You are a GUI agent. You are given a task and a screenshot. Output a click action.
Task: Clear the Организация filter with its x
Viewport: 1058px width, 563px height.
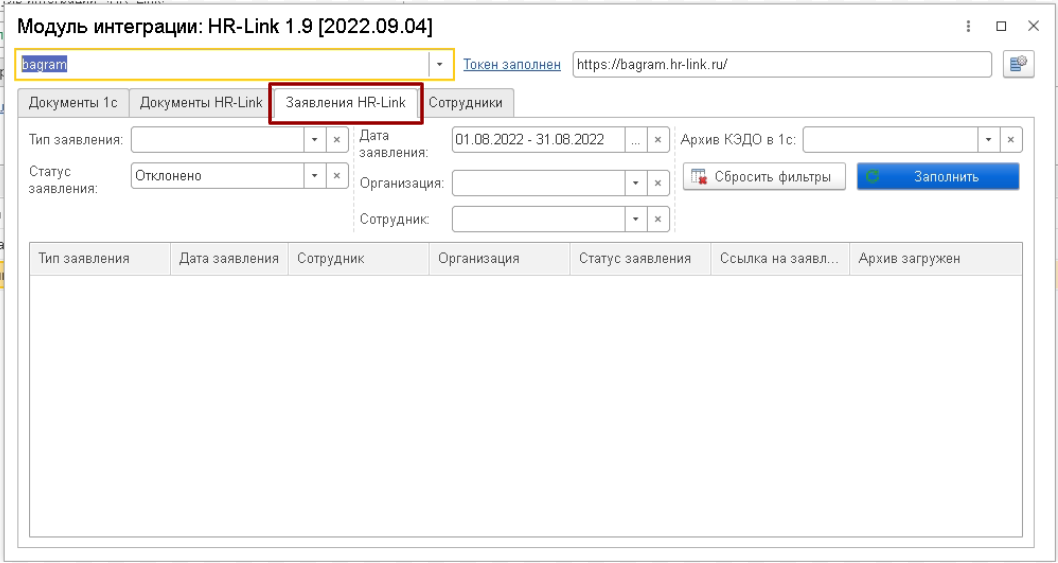(x=658, y=183)
